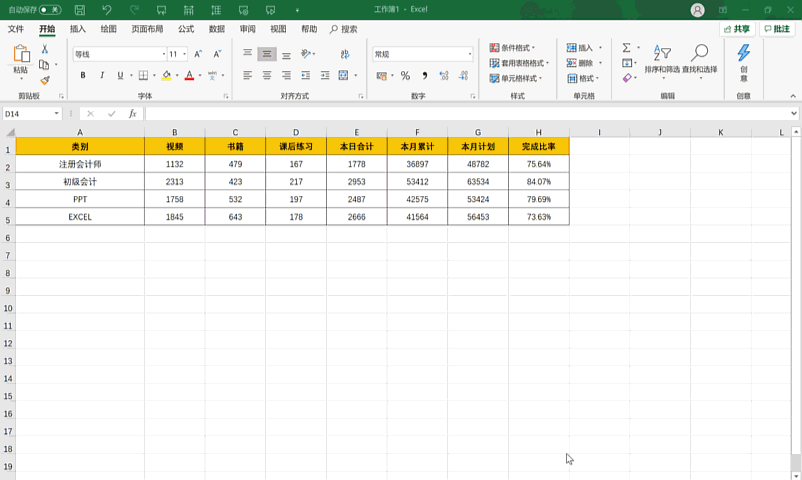Center text horizontally
This screenshot has height=480, width=802.
[267, 75]
